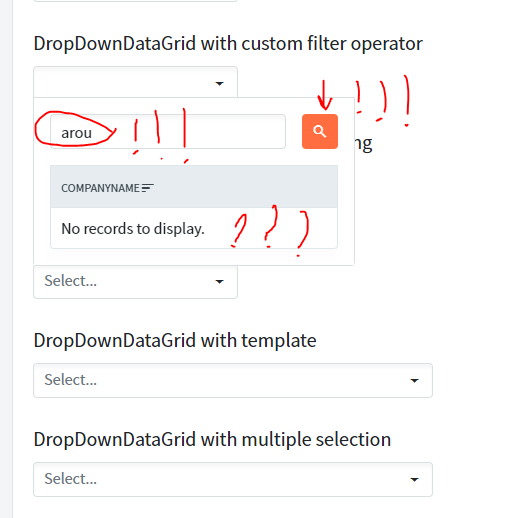Viewport: 525px width, 518px height.
Task: Click the caret arrow of the multiple selection dropdown
Action: (414, 479)
